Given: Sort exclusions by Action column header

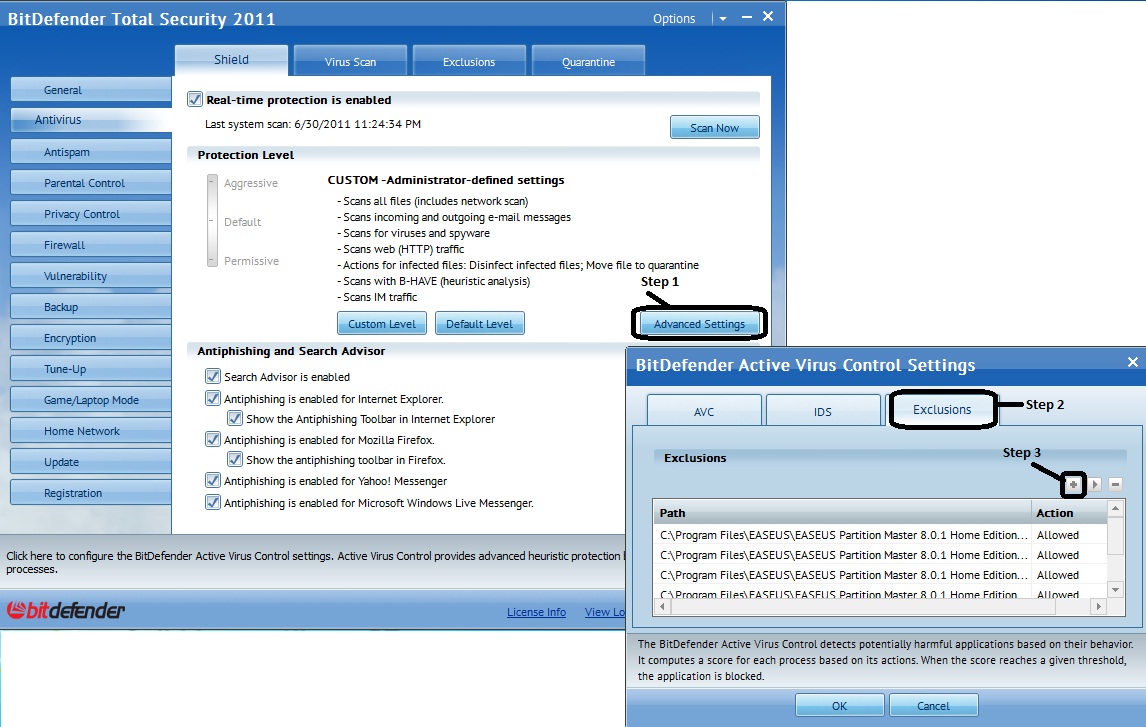Looking at the screenshot, I should click(x=1069, y=512).
